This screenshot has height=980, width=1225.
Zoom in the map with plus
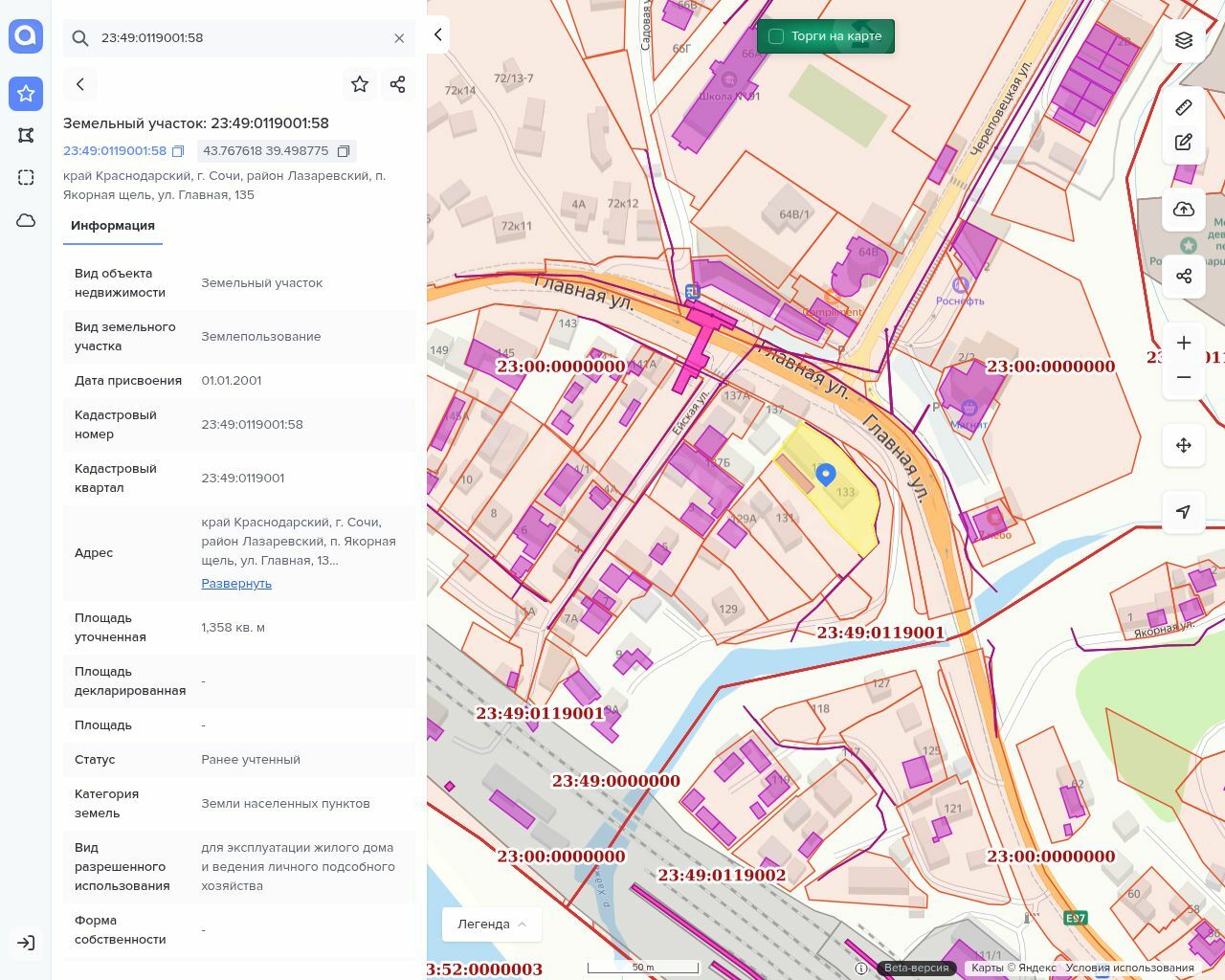click(1184, 343)
